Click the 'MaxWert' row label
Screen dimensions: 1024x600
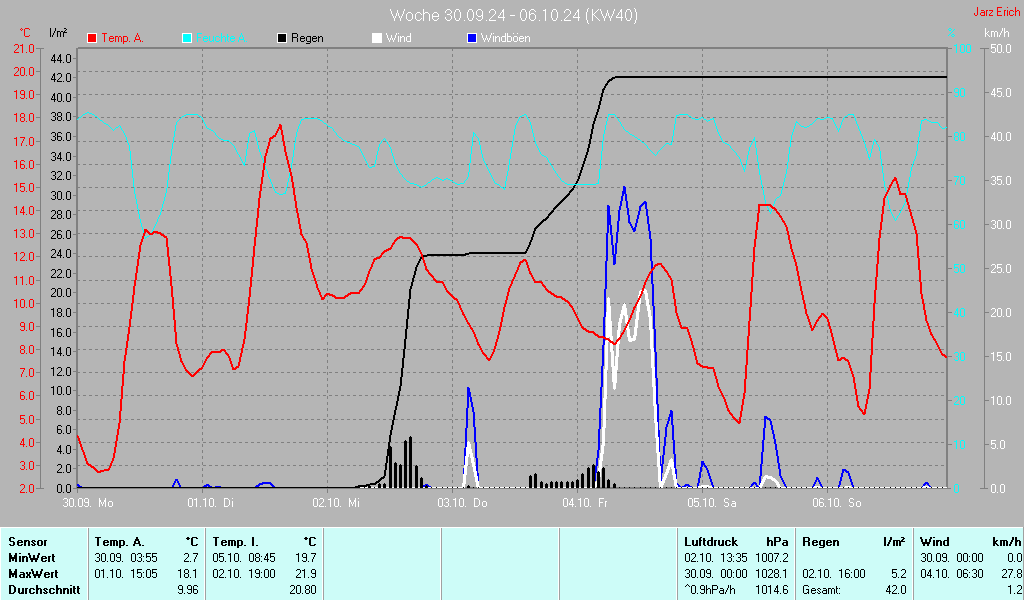(33, 574)
